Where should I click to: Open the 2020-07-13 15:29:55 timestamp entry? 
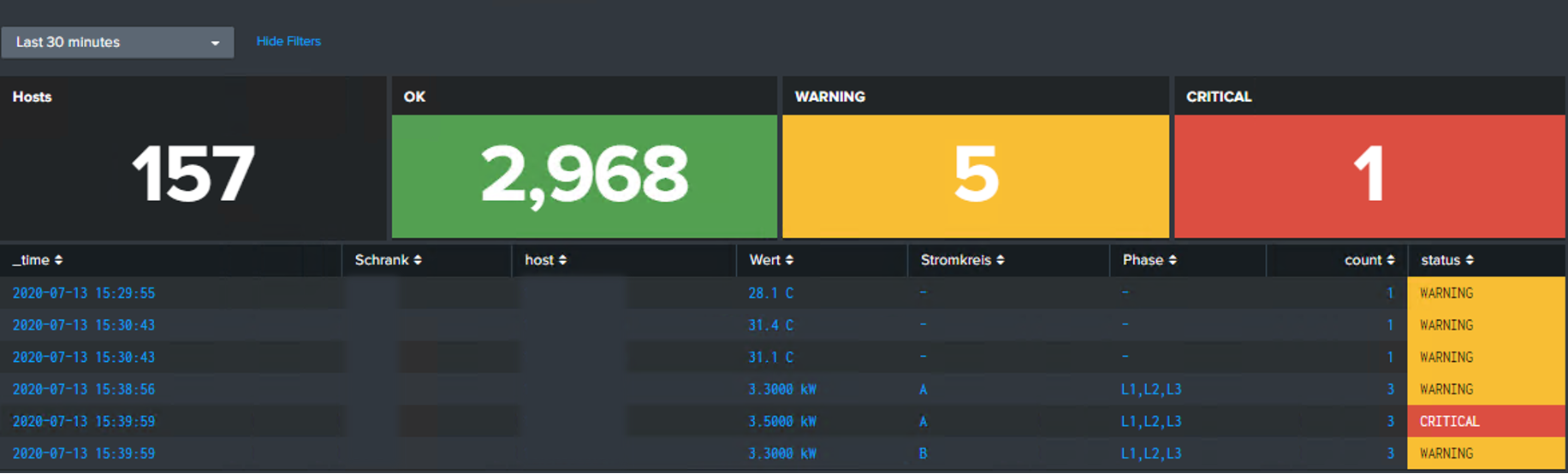point(84,293)
